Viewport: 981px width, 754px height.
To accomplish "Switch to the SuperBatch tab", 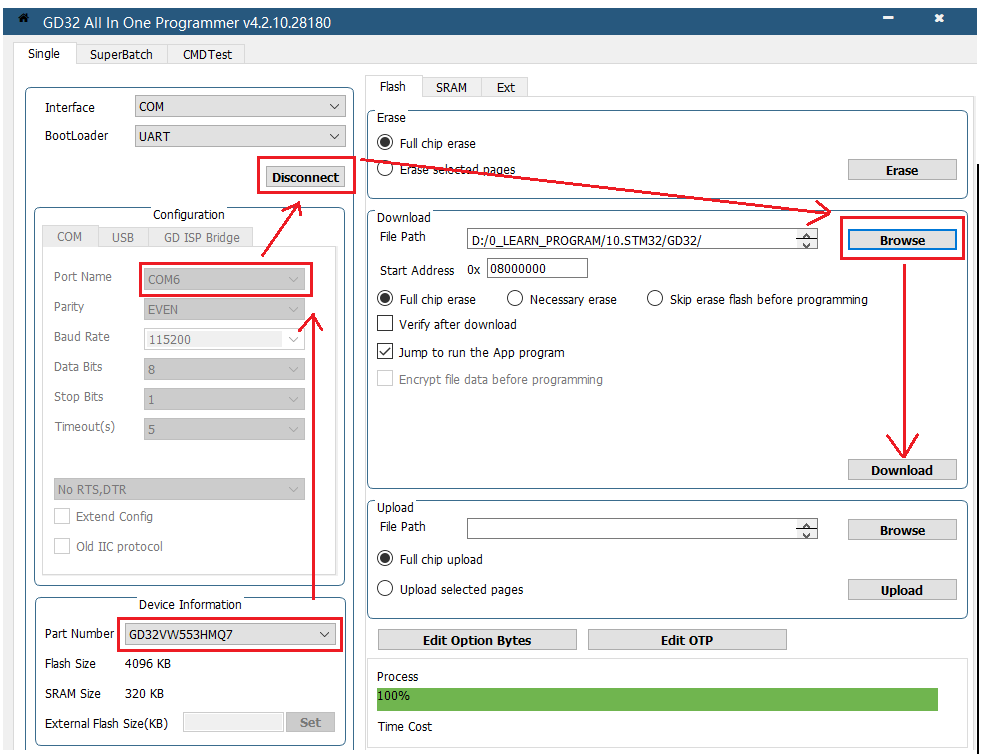I will coord(121,54).
